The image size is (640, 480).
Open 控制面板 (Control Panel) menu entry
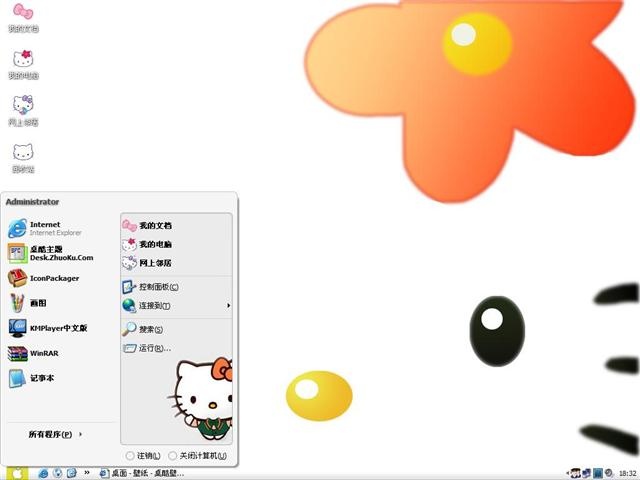[158, 286]
